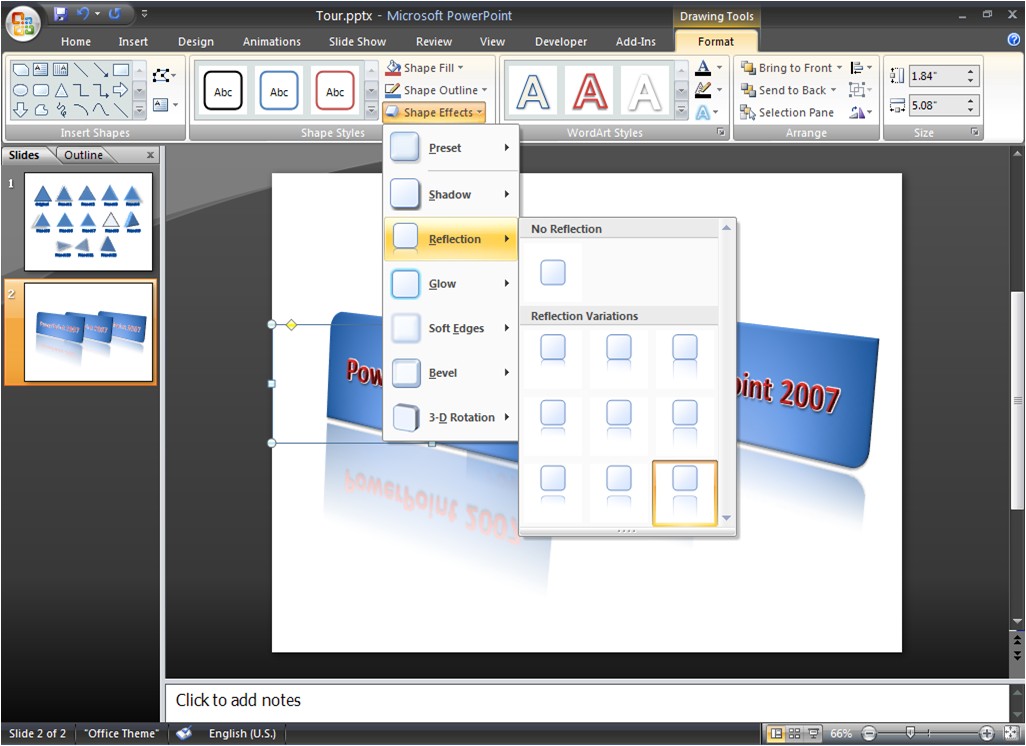Save the presentation from the Quick Access Toolbar

coord(61,14)
